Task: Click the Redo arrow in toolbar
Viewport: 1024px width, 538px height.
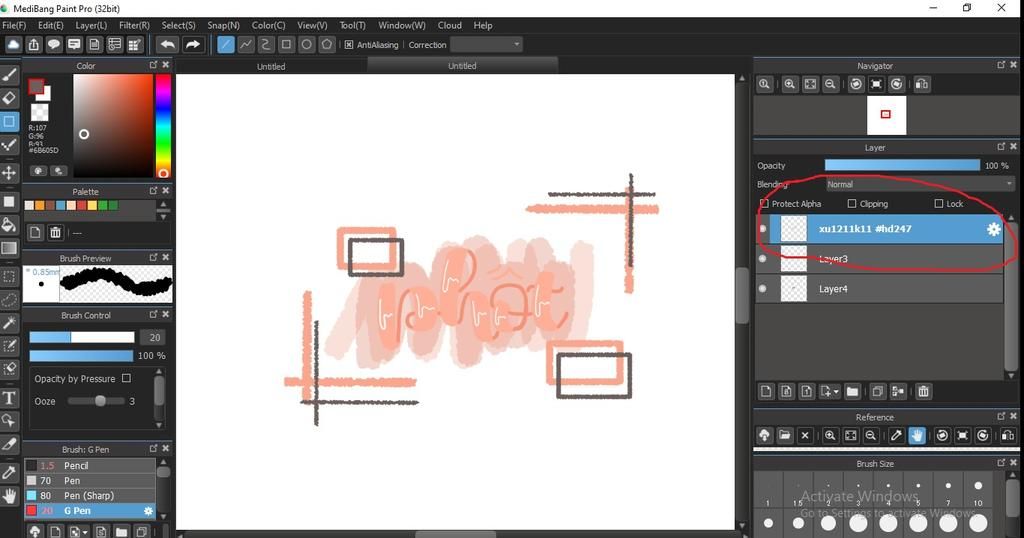Action: [192, 44]
